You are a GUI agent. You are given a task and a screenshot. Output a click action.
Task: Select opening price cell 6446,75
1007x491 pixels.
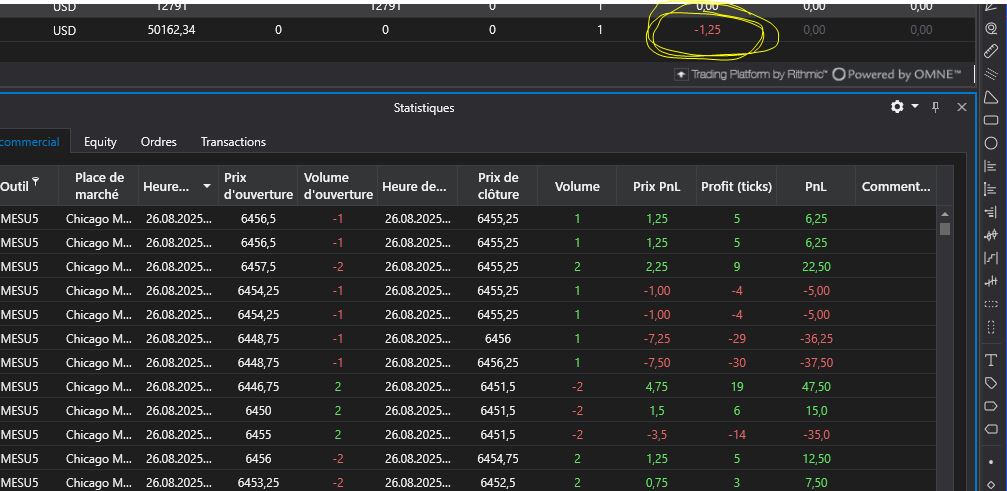click(258, 386)
